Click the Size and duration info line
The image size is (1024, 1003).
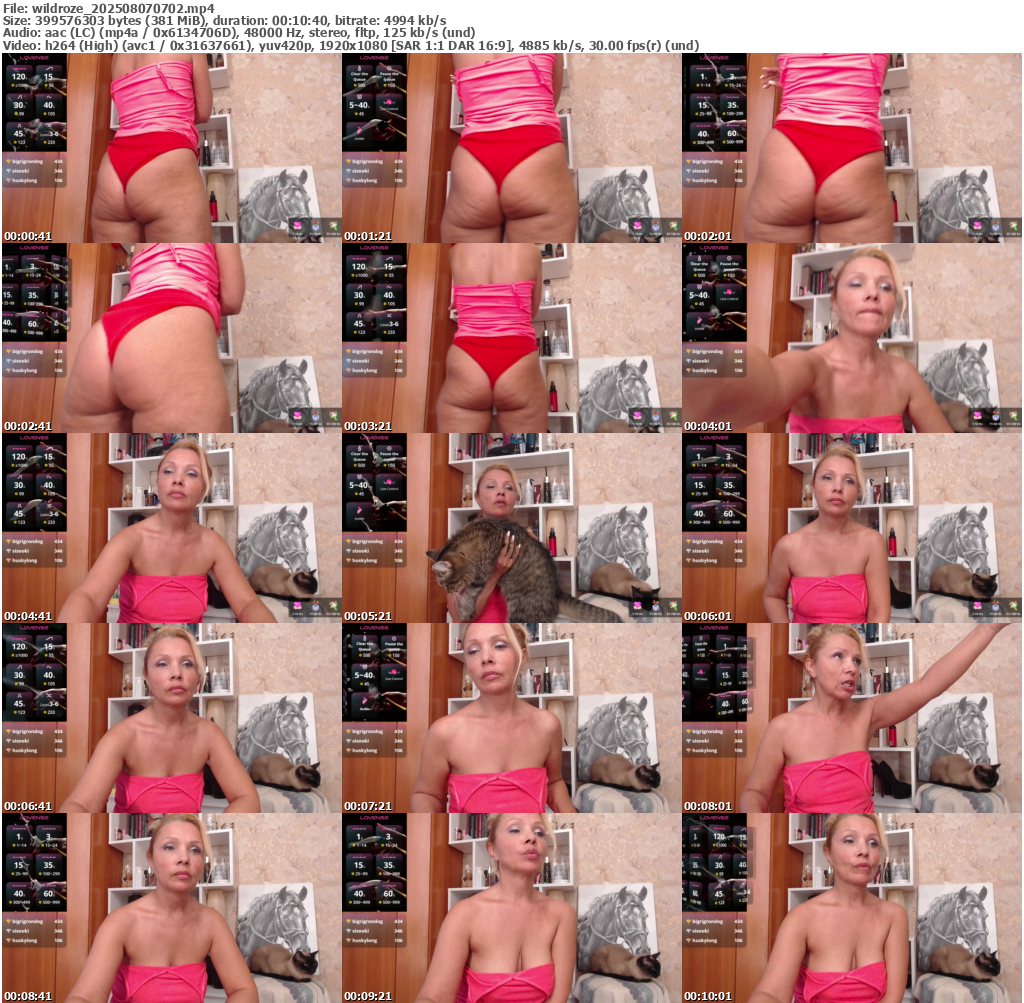[x=225, y=20]
